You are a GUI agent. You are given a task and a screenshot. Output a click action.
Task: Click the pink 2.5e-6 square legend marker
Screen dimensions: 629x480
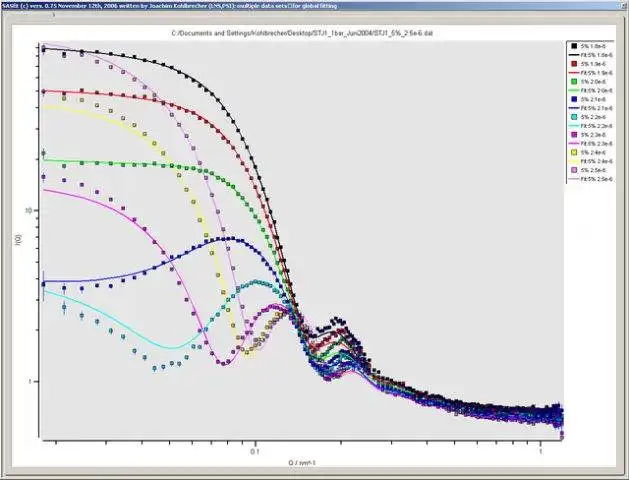(x=574, y=170)
